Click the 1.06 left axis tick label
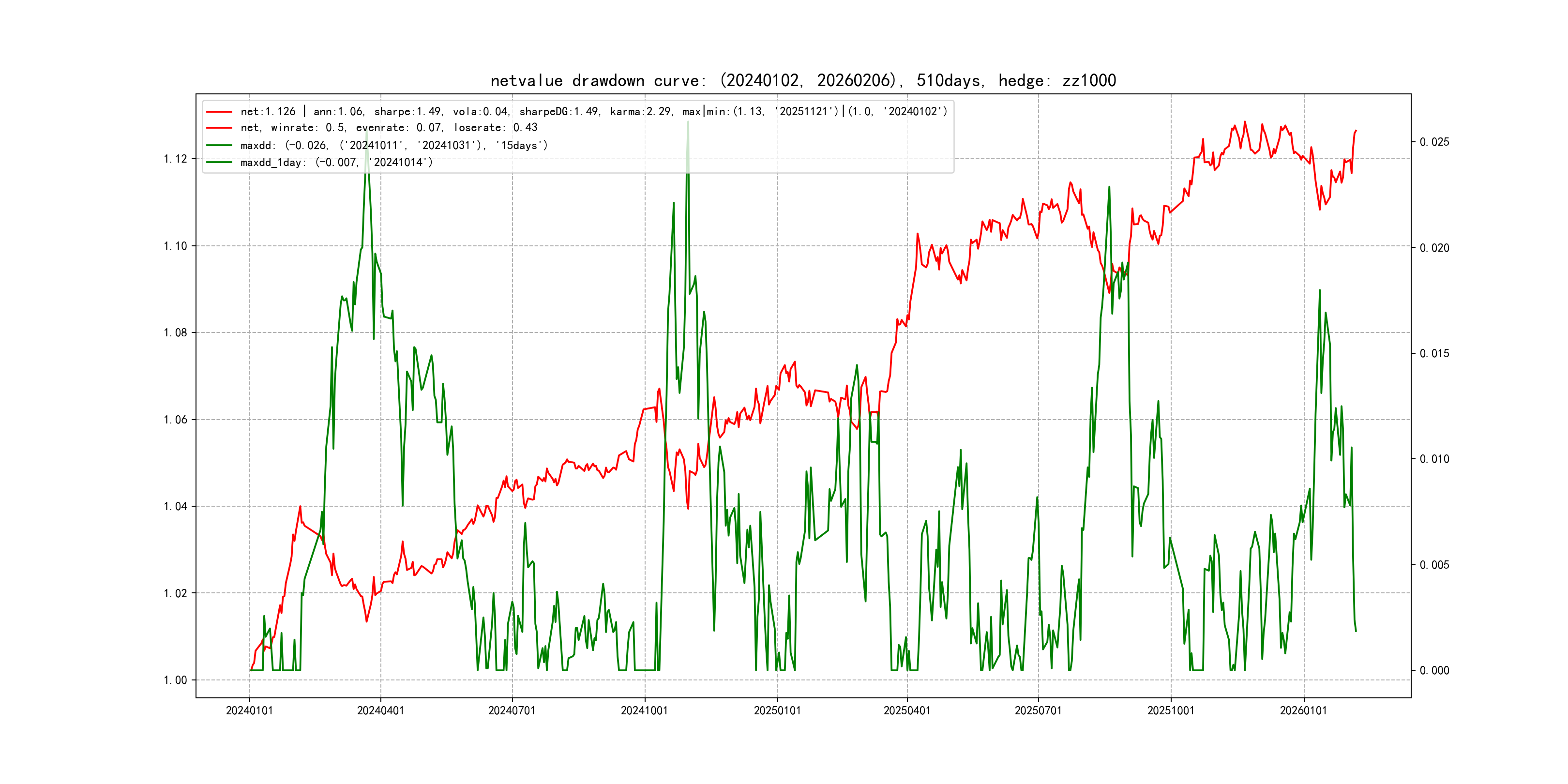 [x=175, y=420]
